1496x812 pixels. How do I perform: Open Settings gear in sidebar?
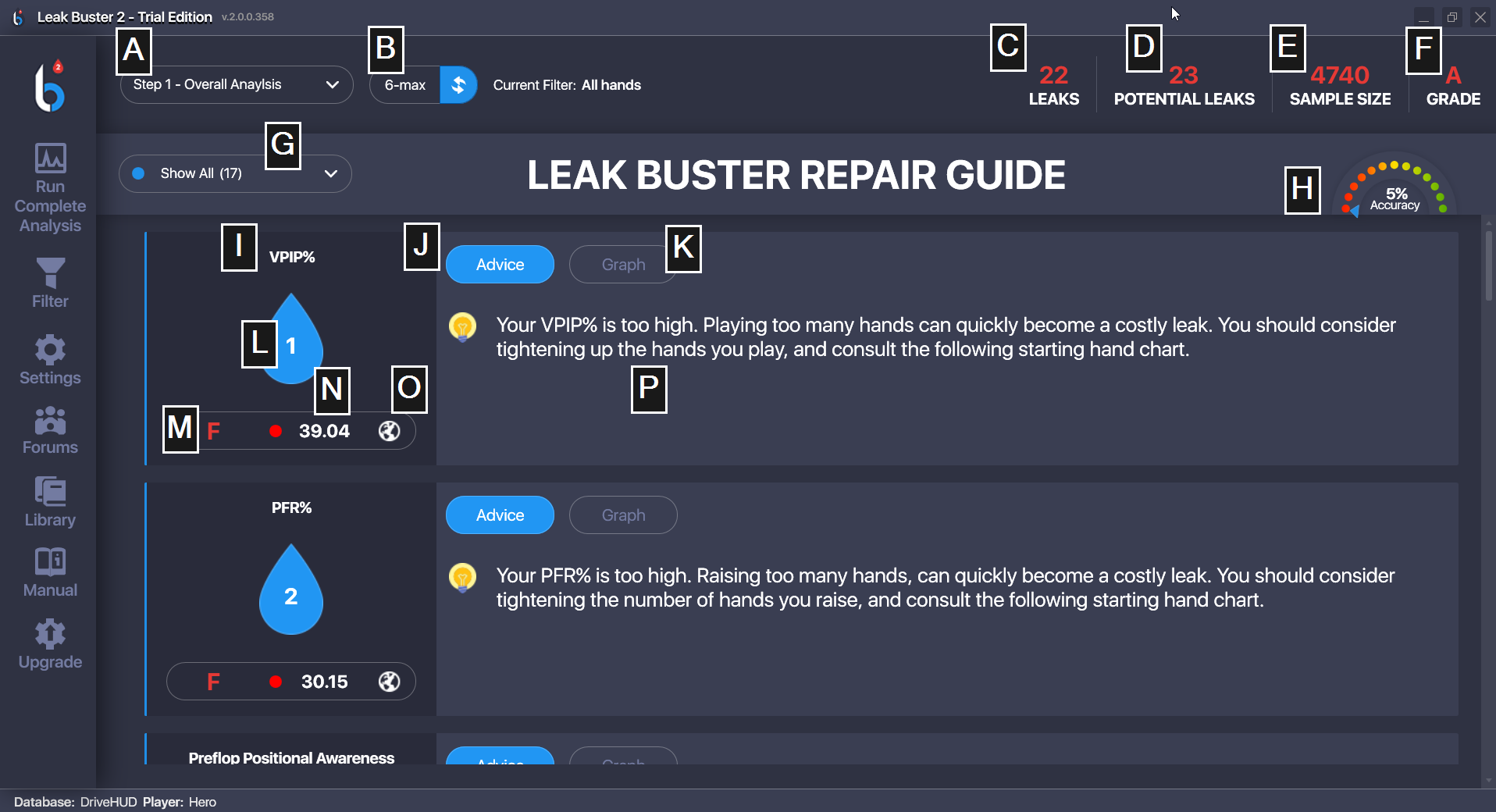[x=50, y=360]
